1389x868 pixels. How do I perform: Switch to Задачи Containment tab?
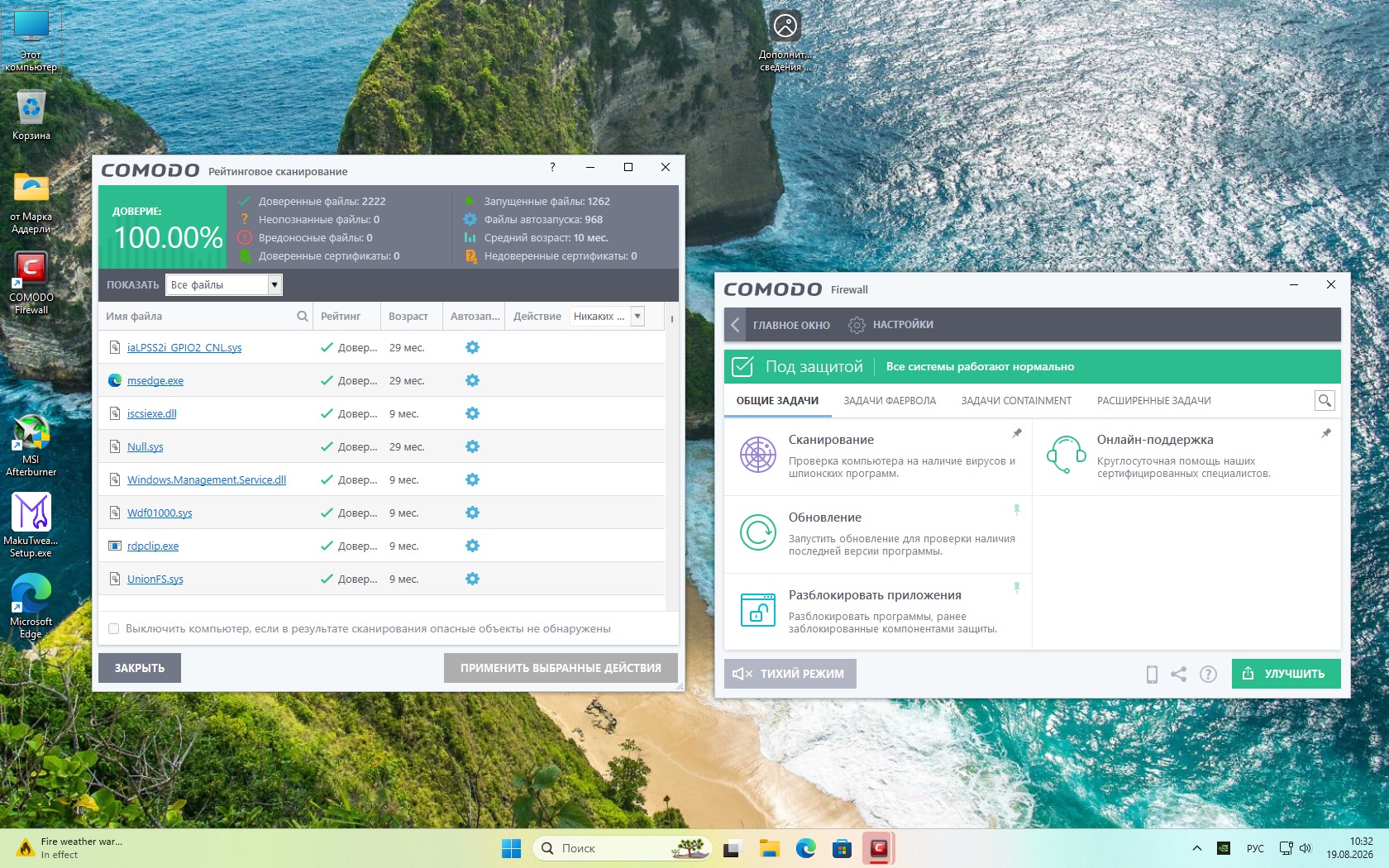(1016, 401)
